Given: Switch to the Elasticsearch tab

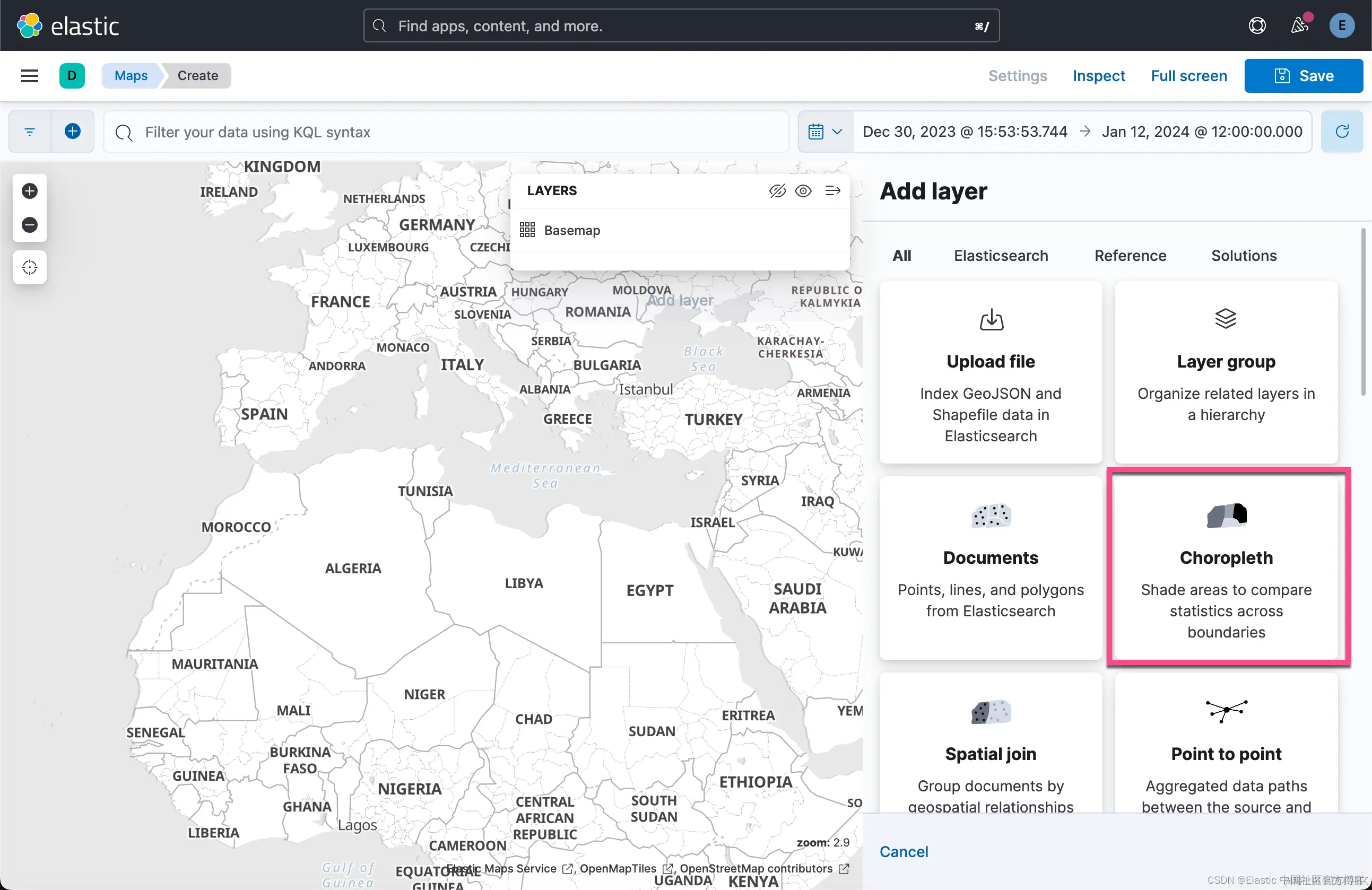Looking at the screenshot, I should pyautogui.click(x=1001, y=255).
